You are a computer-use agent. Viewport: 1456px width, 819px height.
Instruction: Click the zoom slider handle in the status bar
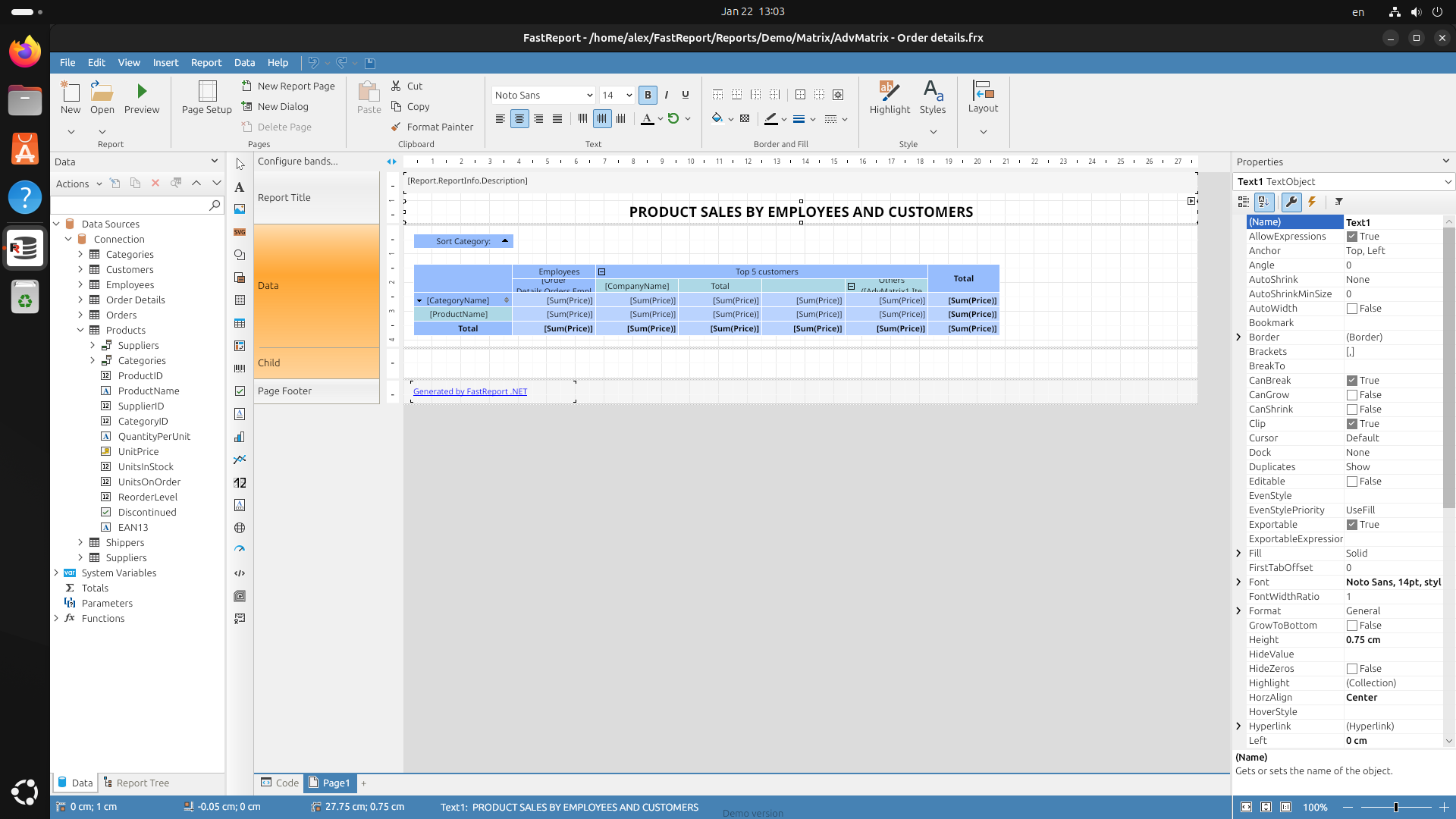(1395, 807)
